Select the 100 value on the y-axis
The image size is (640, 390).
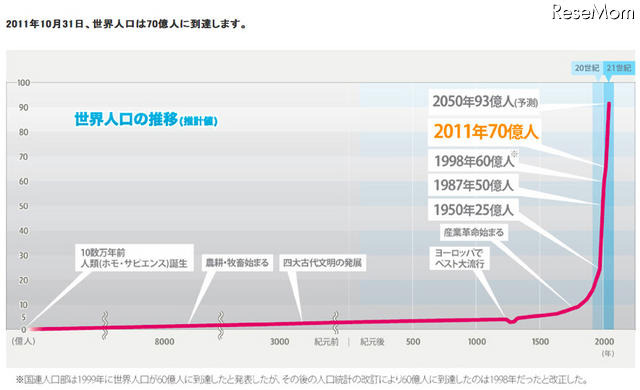(x=23, y=82)
